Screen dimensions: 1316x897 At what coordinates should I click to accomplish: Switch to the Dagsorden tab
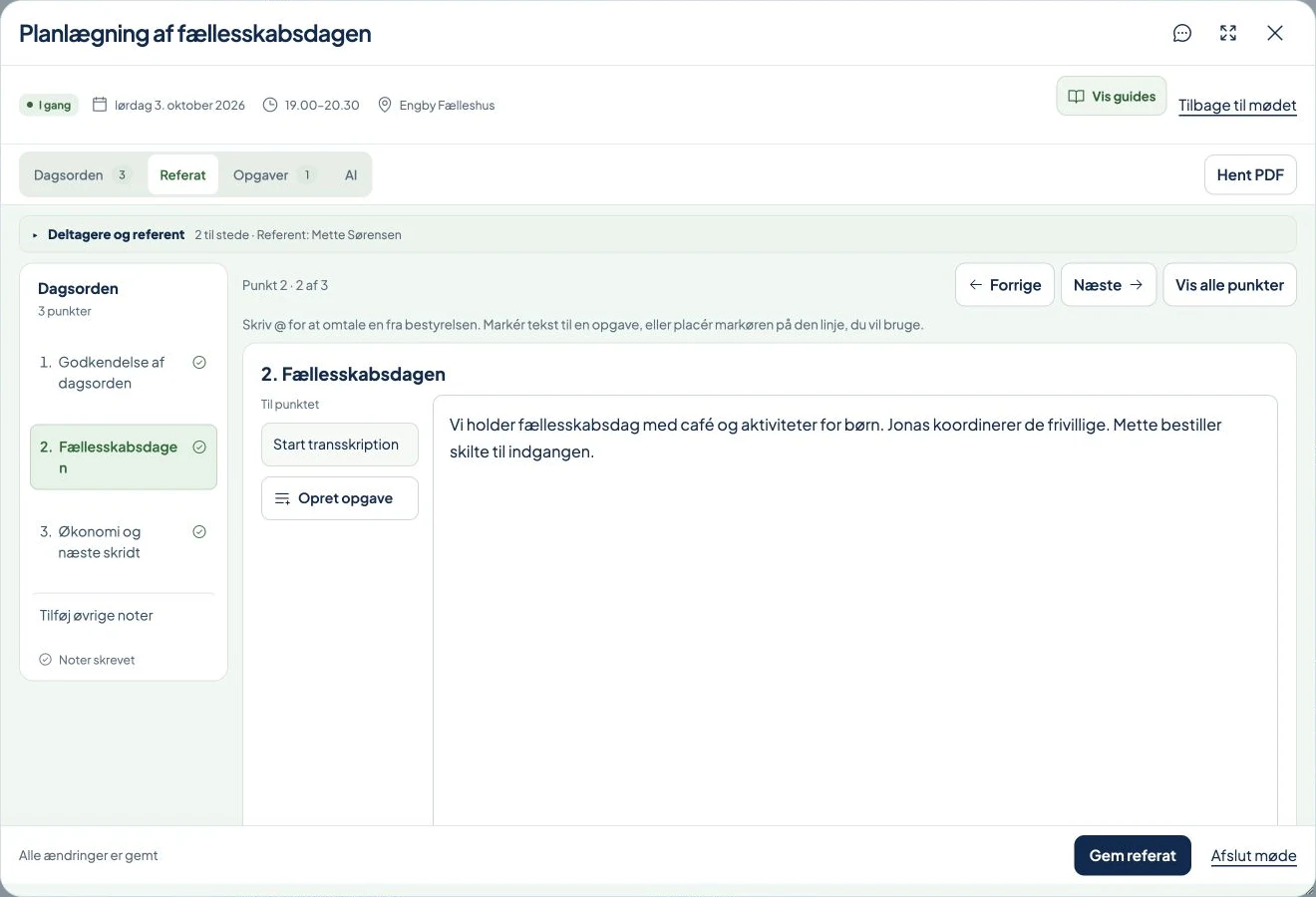coord(83,174)
